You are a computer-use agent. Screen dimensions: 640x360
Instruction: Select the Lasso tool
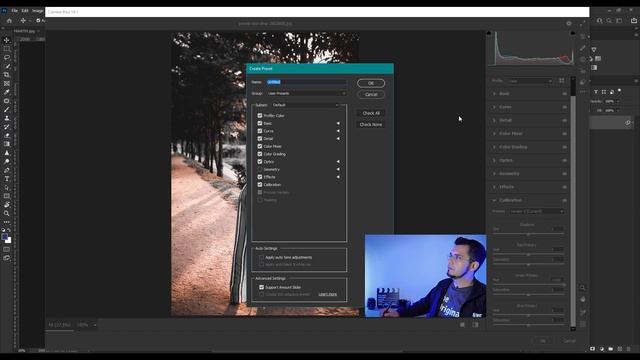[7, 57]
